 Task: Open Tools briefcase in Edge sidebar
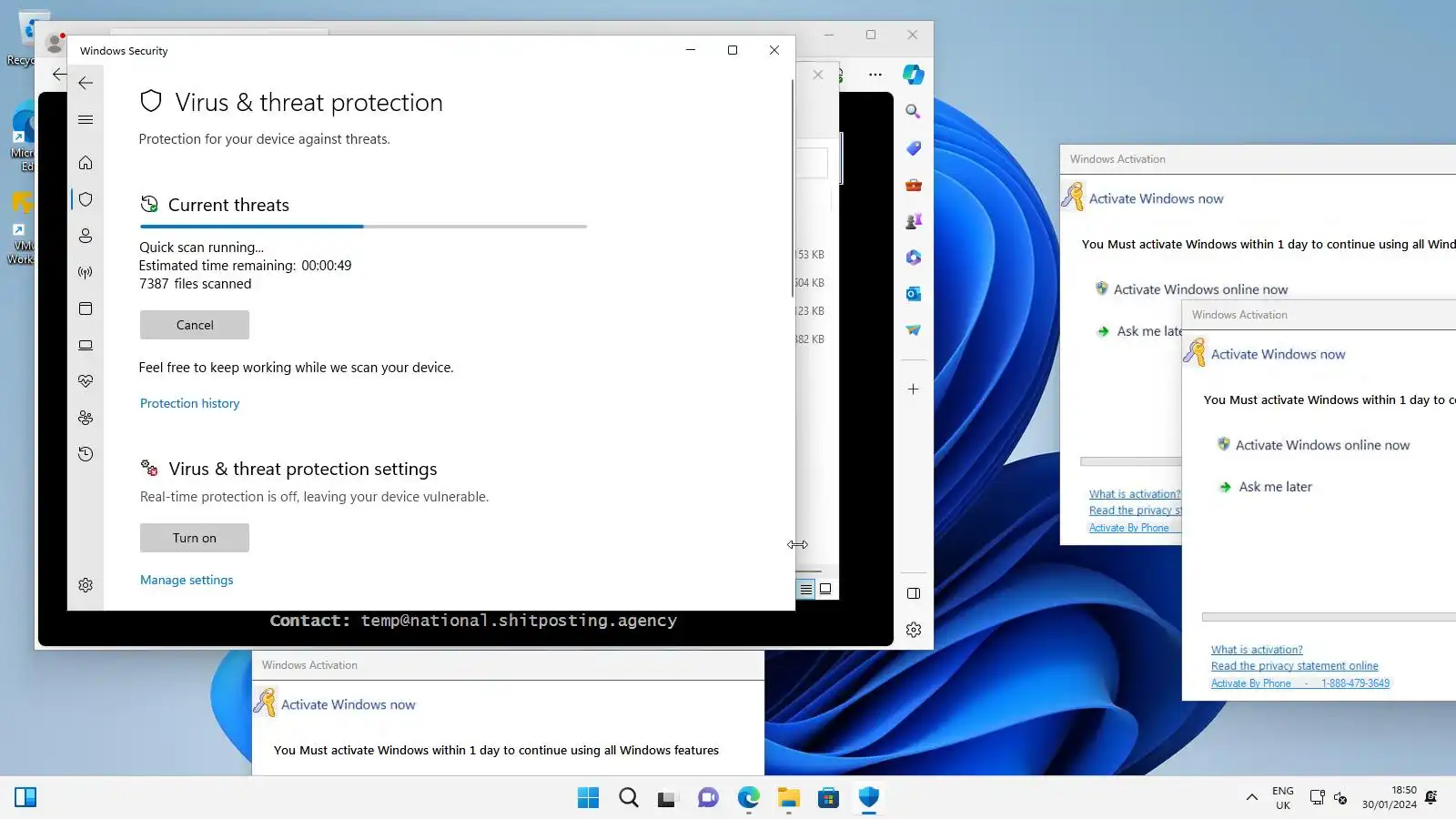tap(914, 185)
